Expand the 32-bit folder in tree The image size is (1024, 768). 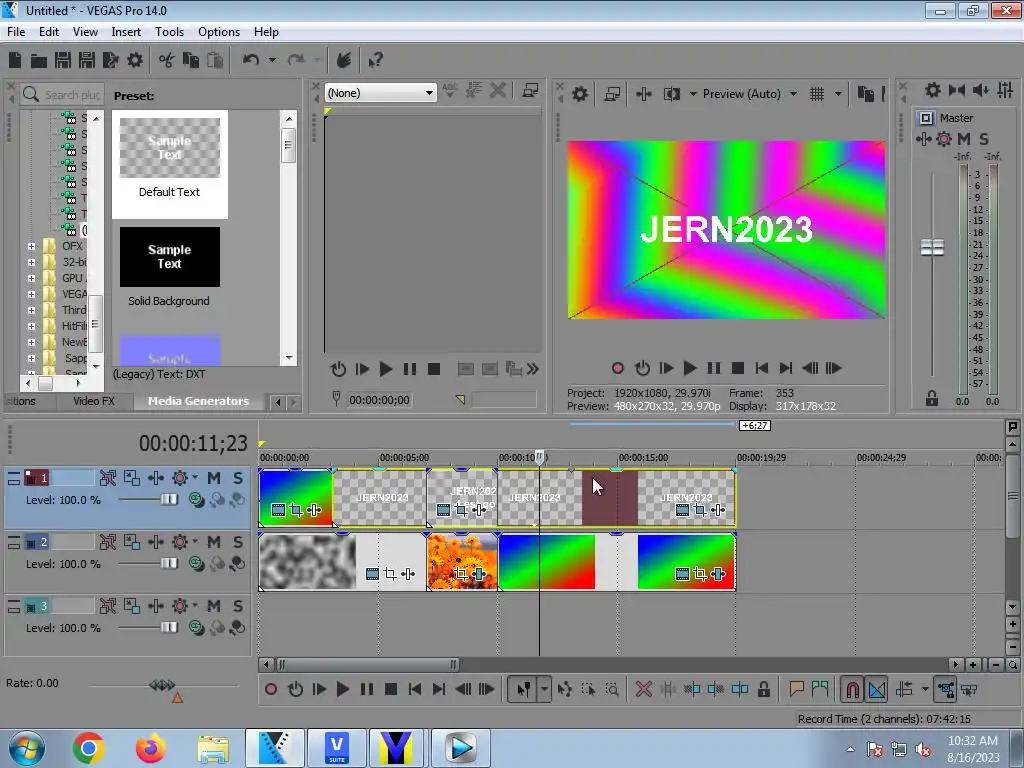pos(31,262)
